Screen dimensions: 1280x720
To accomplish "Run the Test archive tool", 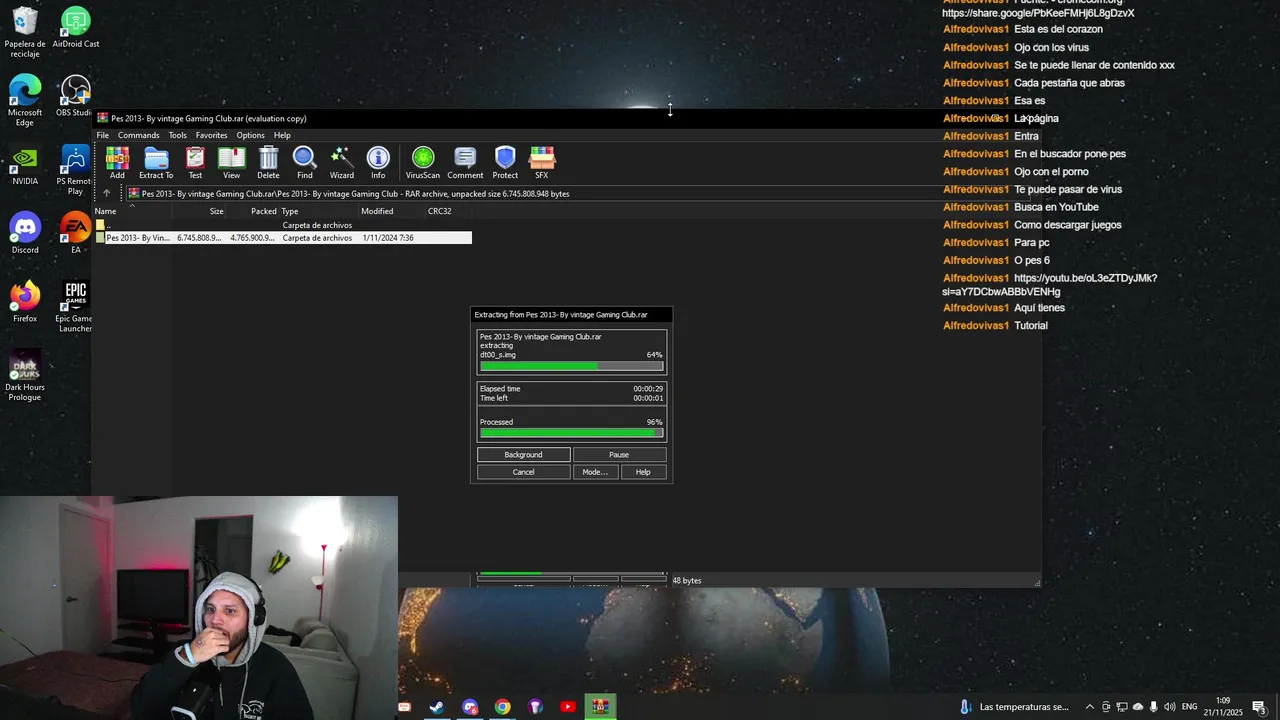I will (195, 163).
